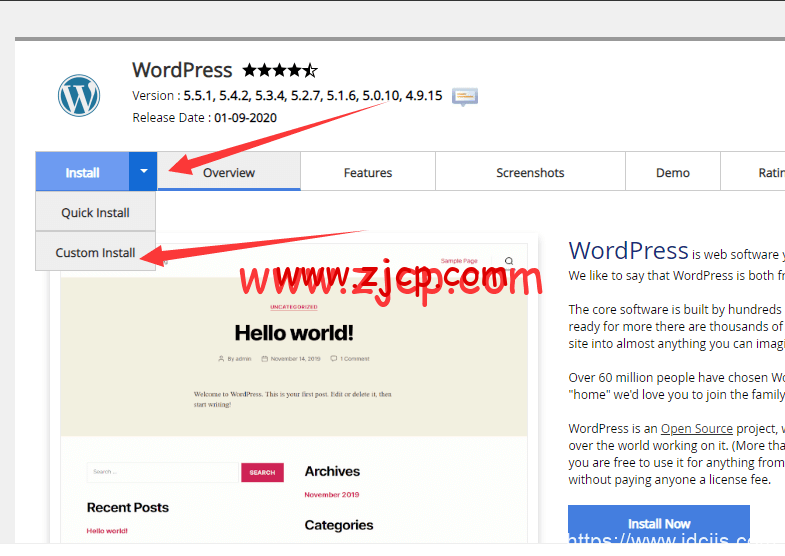
Task: Click the version numbers list text
Action: tap(312, 96)
